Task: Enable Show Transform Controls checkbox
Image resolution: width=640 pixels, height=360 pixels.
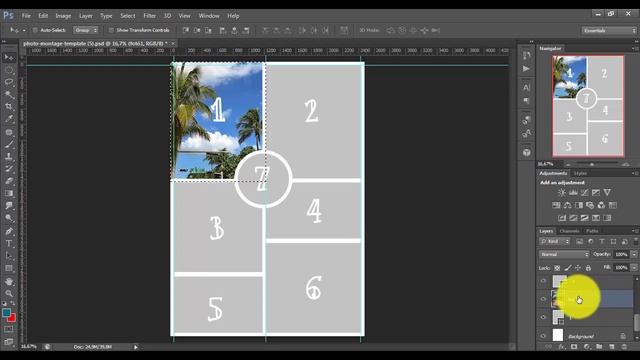Action: point(111,30)
